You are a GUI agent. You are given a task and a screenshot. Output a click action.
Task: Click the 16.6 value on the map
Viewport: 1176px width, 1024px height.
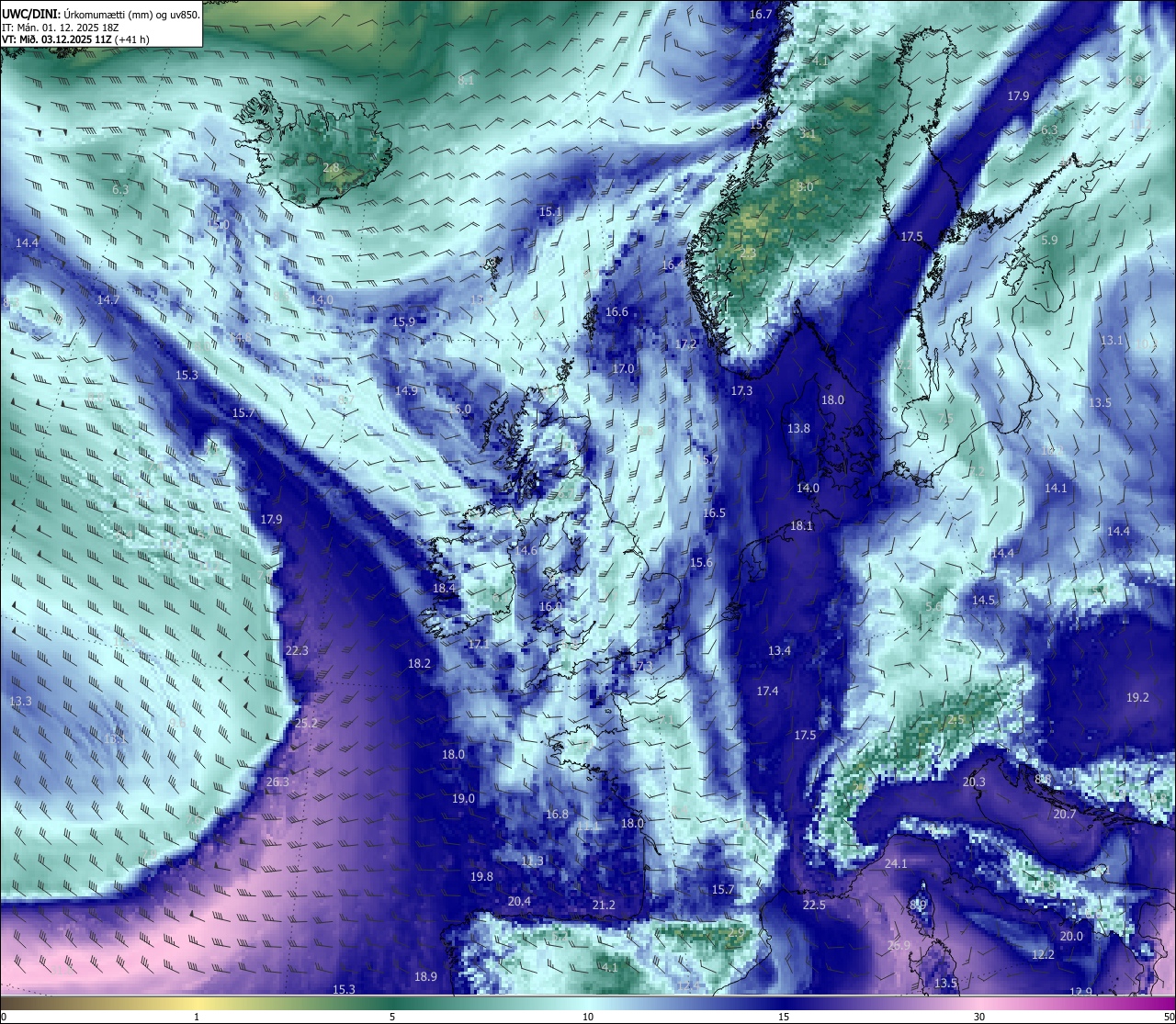point(616,312)
